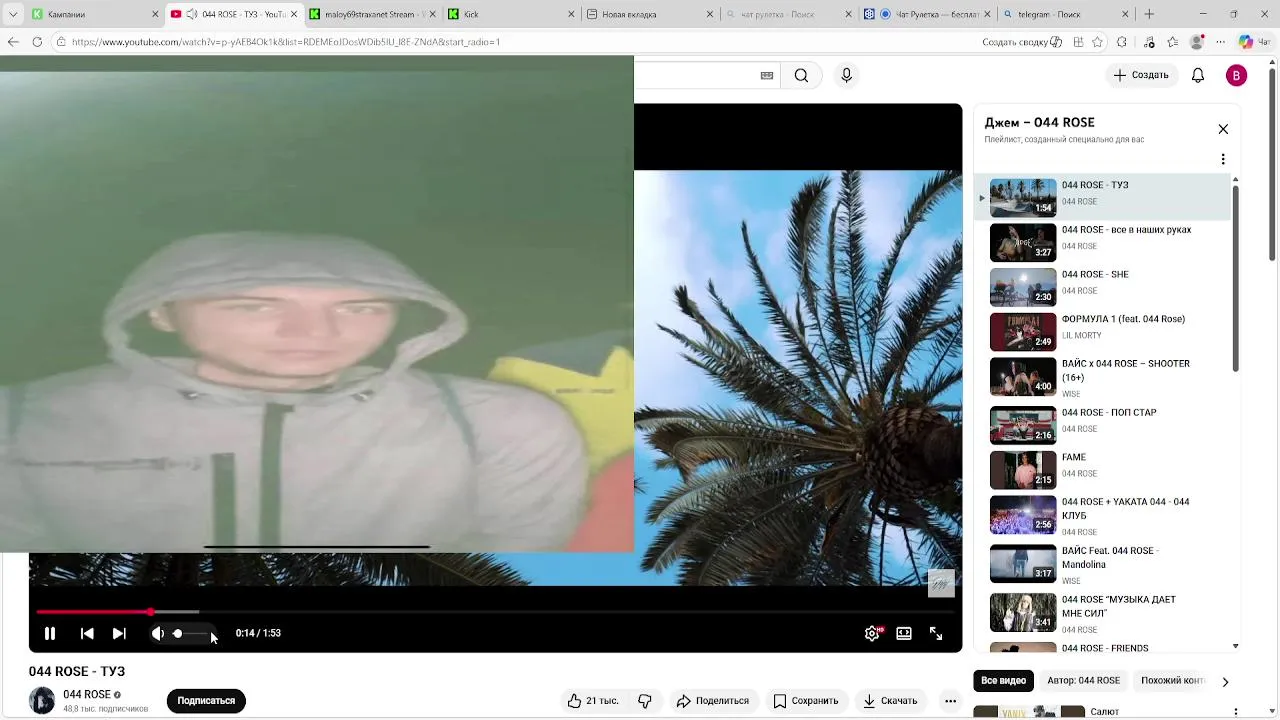The height and width of the screenshot is (720, 1280).
Task: Click 'Создать сводку' in address bar
Action: point(1022,42)
